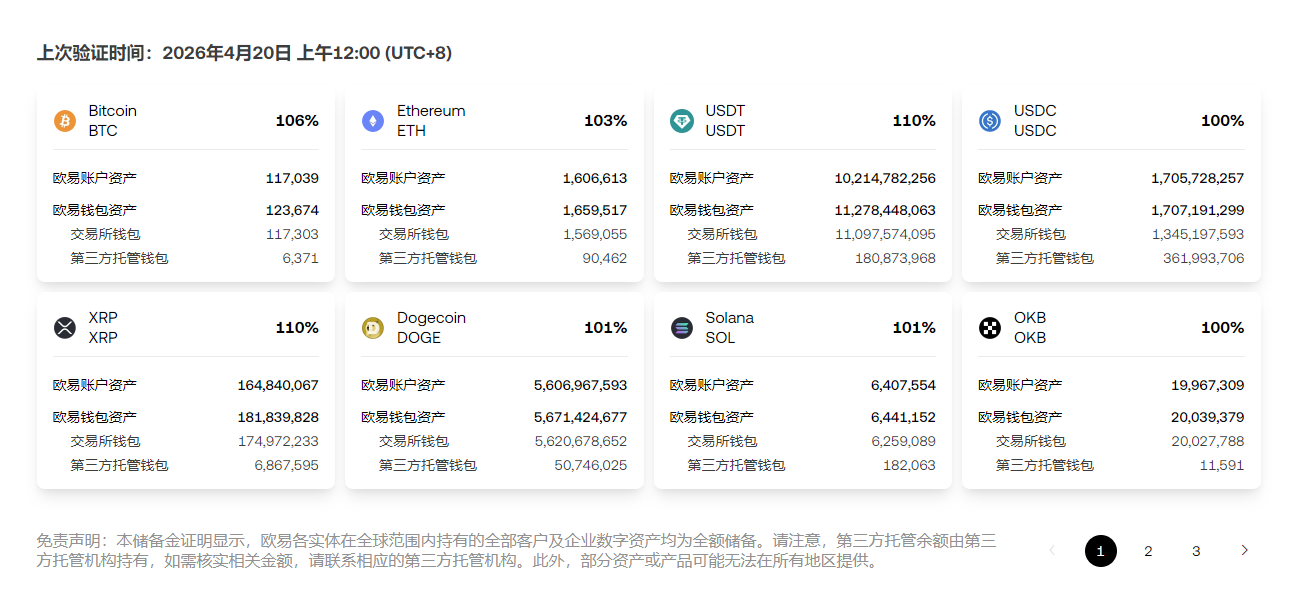Click USDC custody wallet value 361,993,706
1305x594 pixels.
point(1204,258)
